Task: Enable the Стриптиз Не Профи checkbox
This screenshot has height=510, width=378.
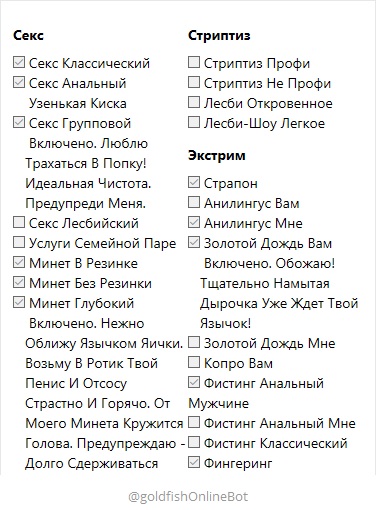Action: (x=194, y=82)
